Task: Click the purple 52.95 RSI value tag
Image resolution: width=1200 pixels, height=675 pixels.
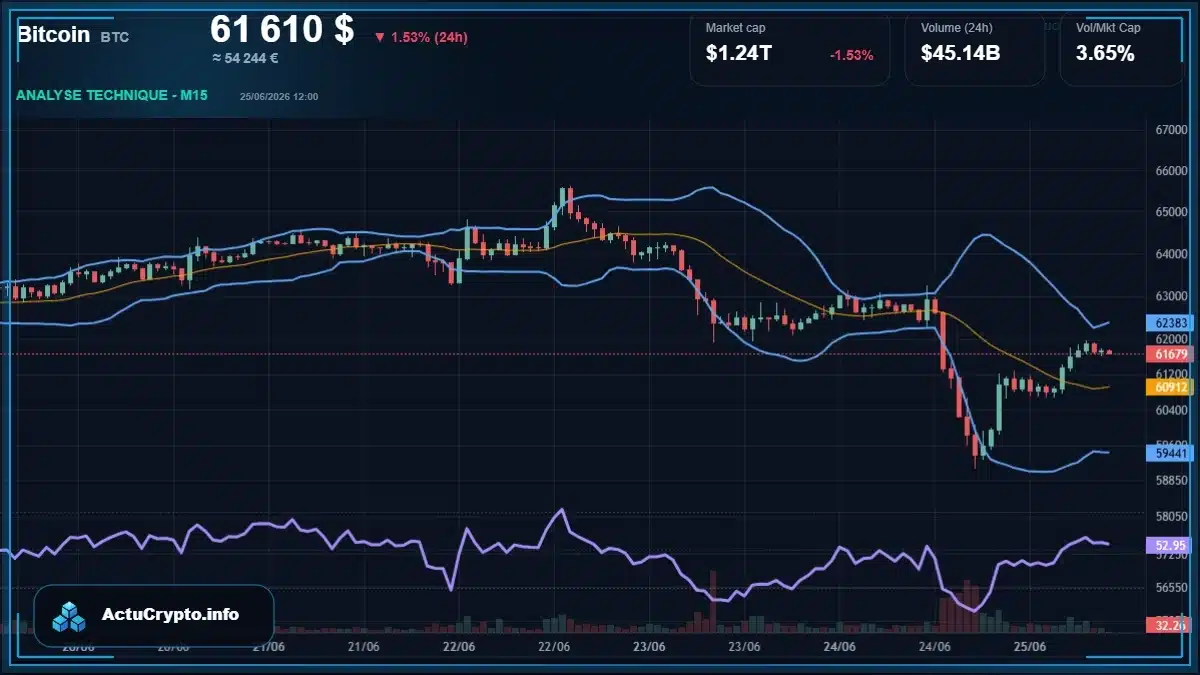Action: tap(1170, 545)
